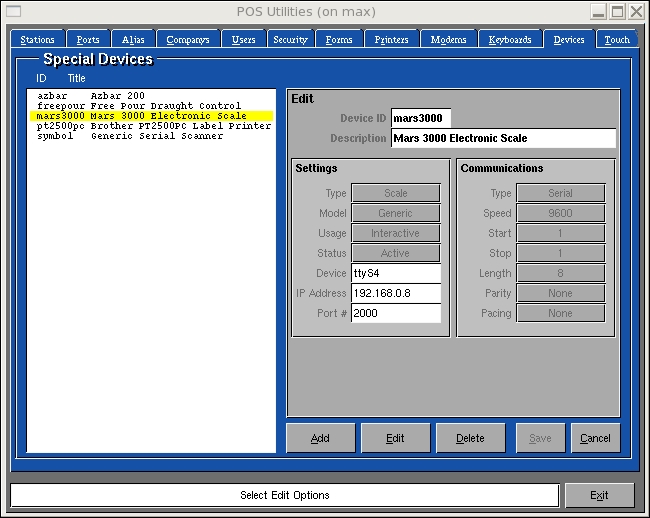
Task: Go to the Companys tab
Action: 188,40
